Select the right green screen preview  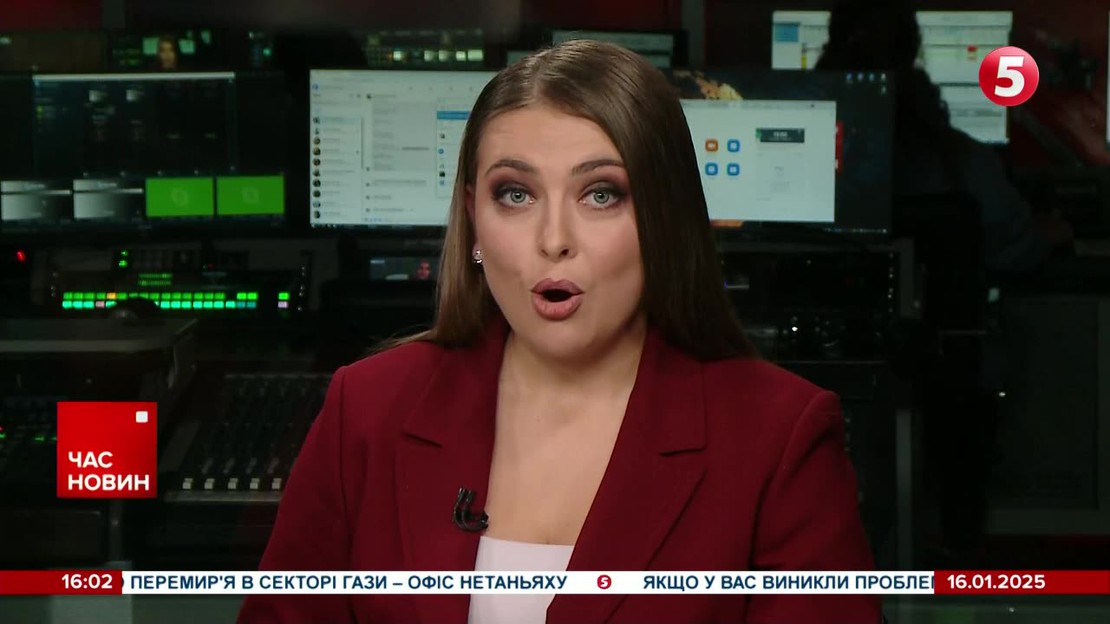[251, 196]
